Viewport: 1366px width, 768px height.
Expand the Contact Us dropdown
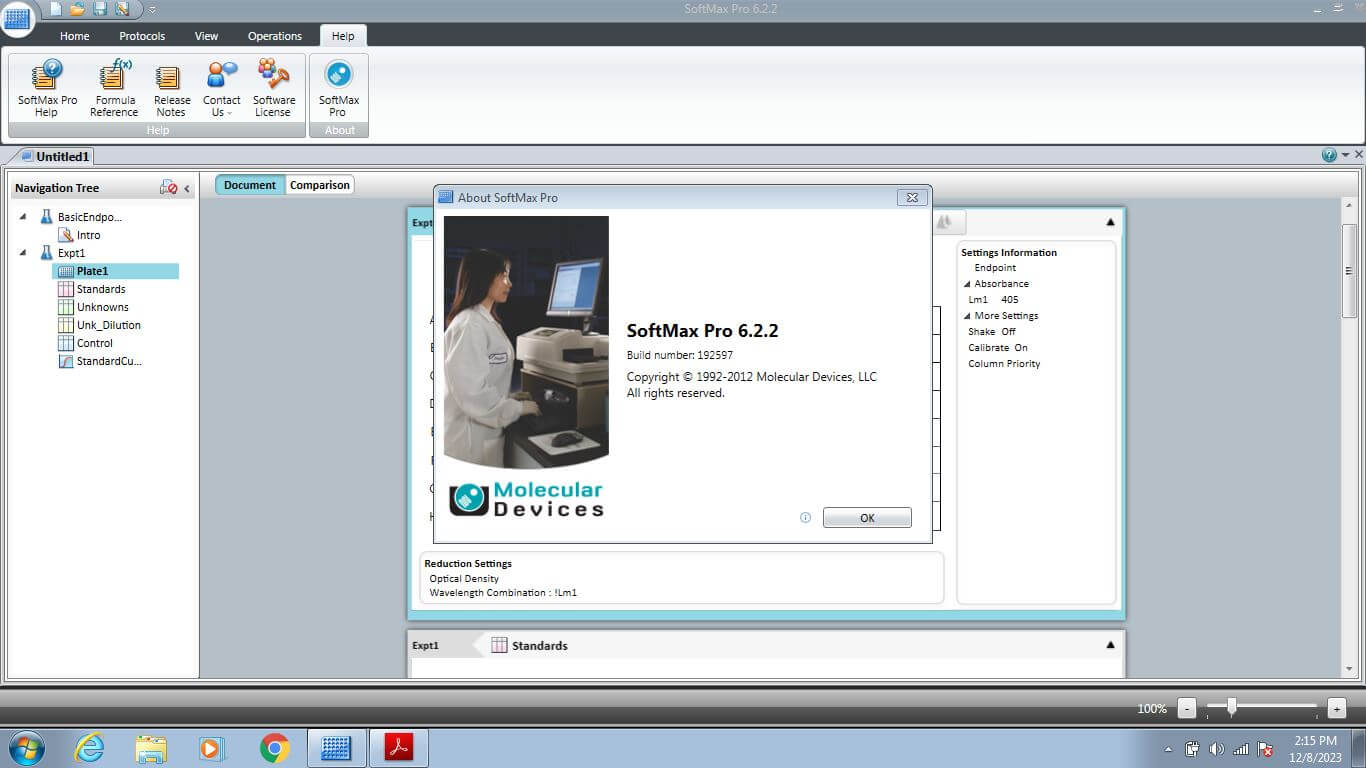(221, 88)
